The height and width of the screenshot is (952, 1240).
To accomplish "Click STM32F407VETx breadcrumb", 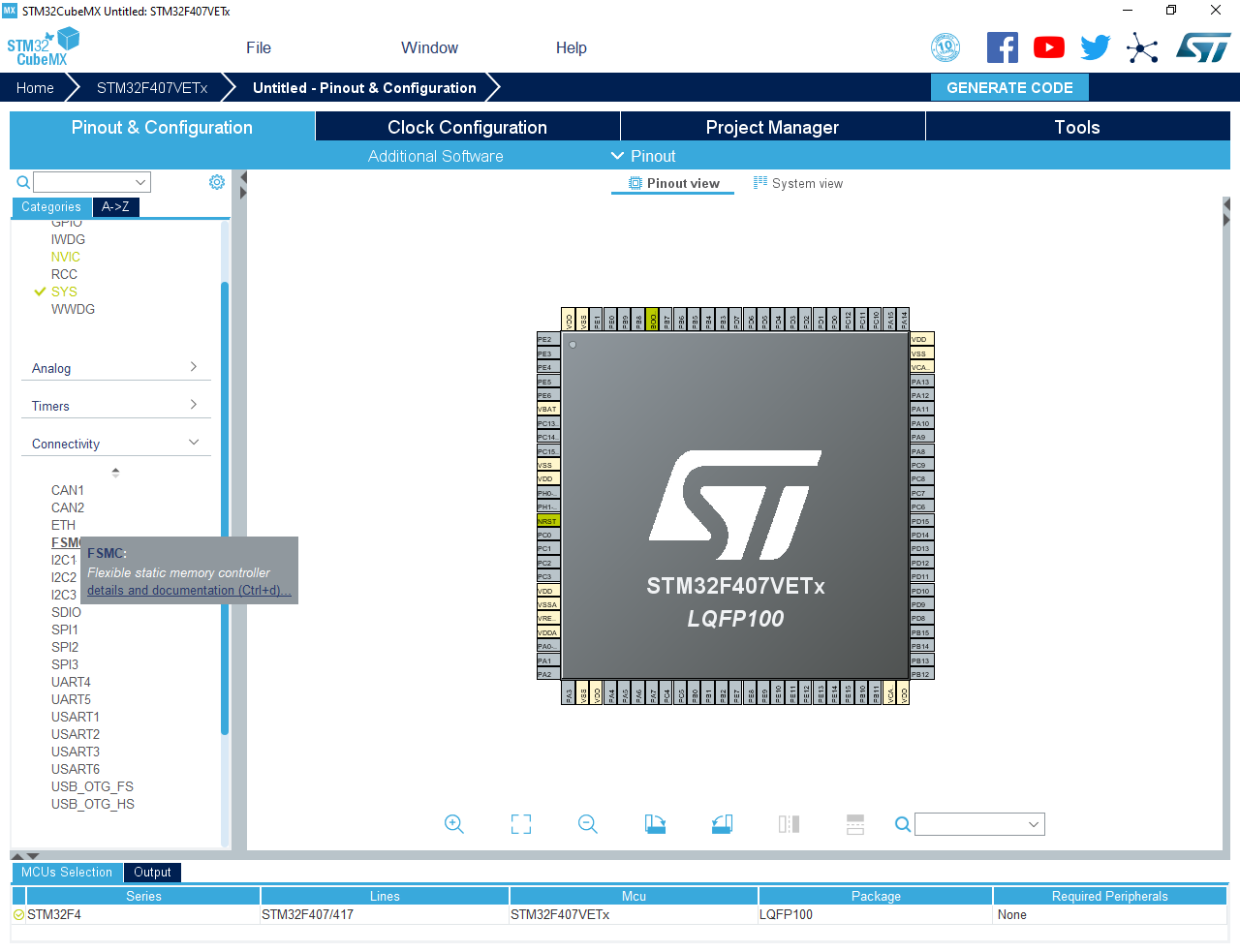I will click(152, 87).
